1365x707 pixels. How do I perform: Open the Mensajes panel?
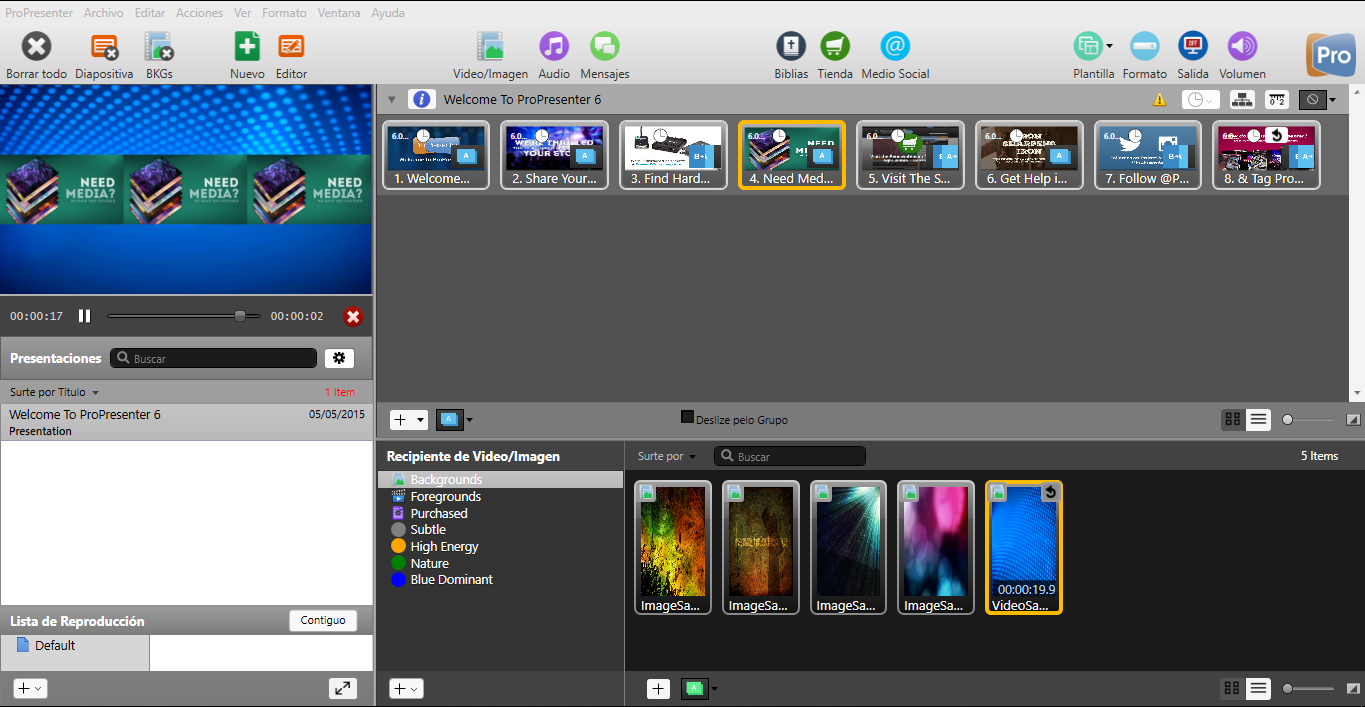pyautogui.click(x=604, y=47)
